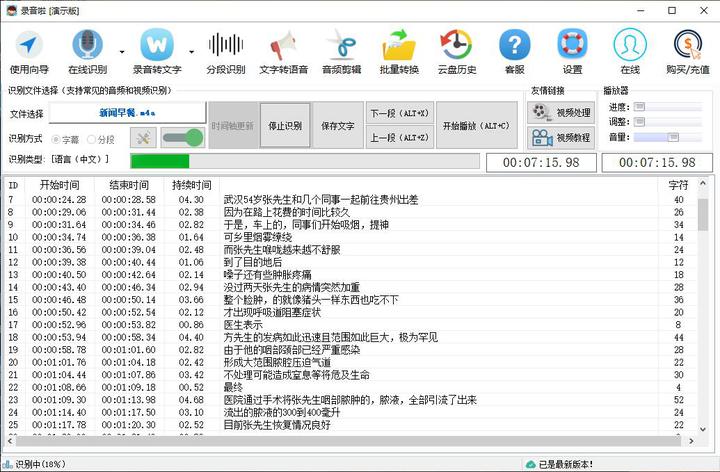Select row 不处理可能造成窒息等将危及生命

click(352, 375)
